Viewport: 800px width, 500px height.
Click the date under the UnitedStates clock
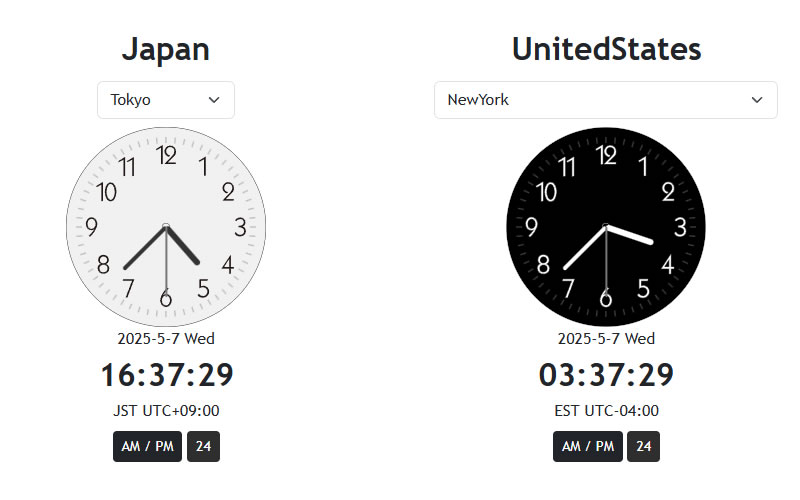click(x=606, y=339)
